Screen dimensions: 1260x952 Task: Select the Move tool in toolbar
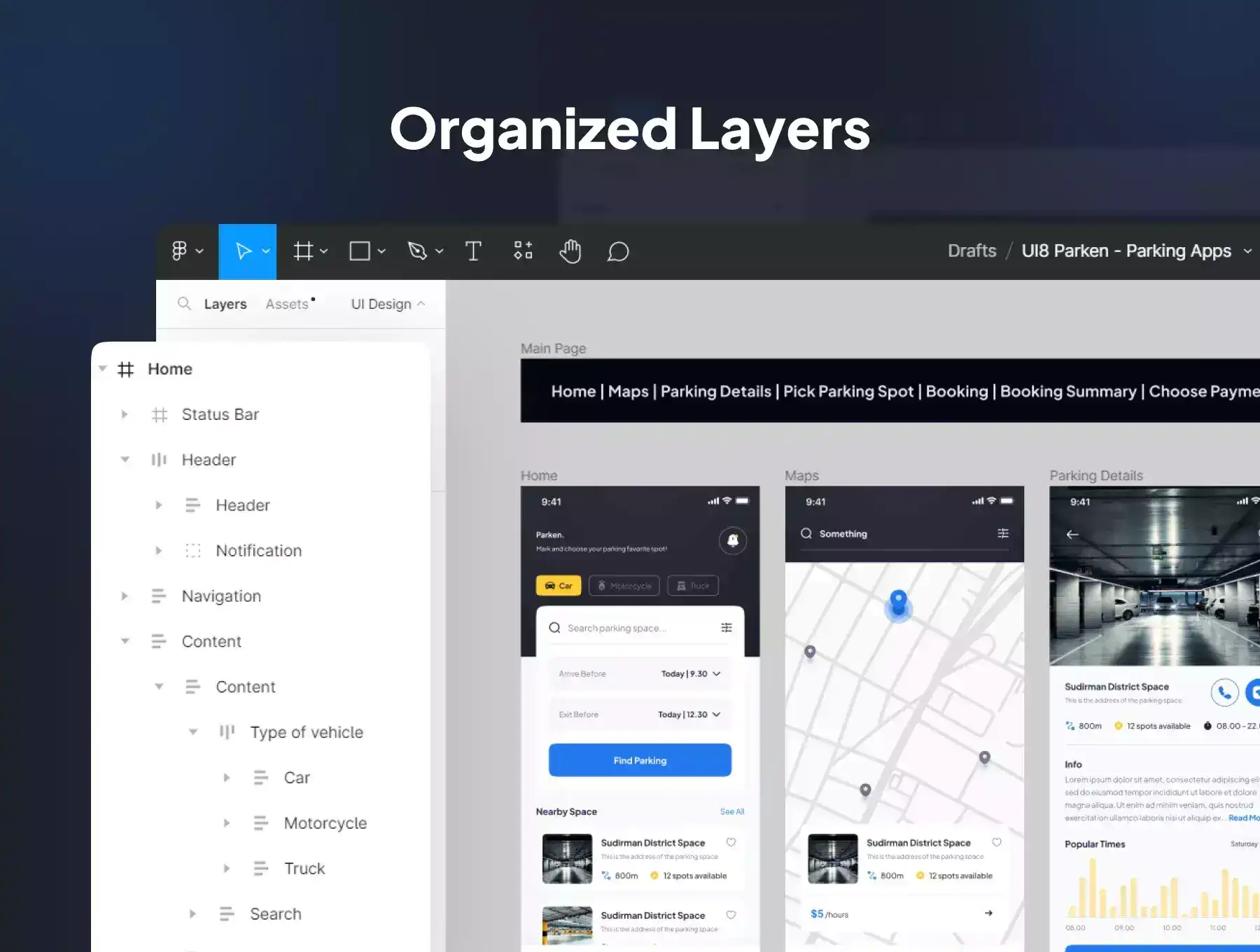pos(243,251)
